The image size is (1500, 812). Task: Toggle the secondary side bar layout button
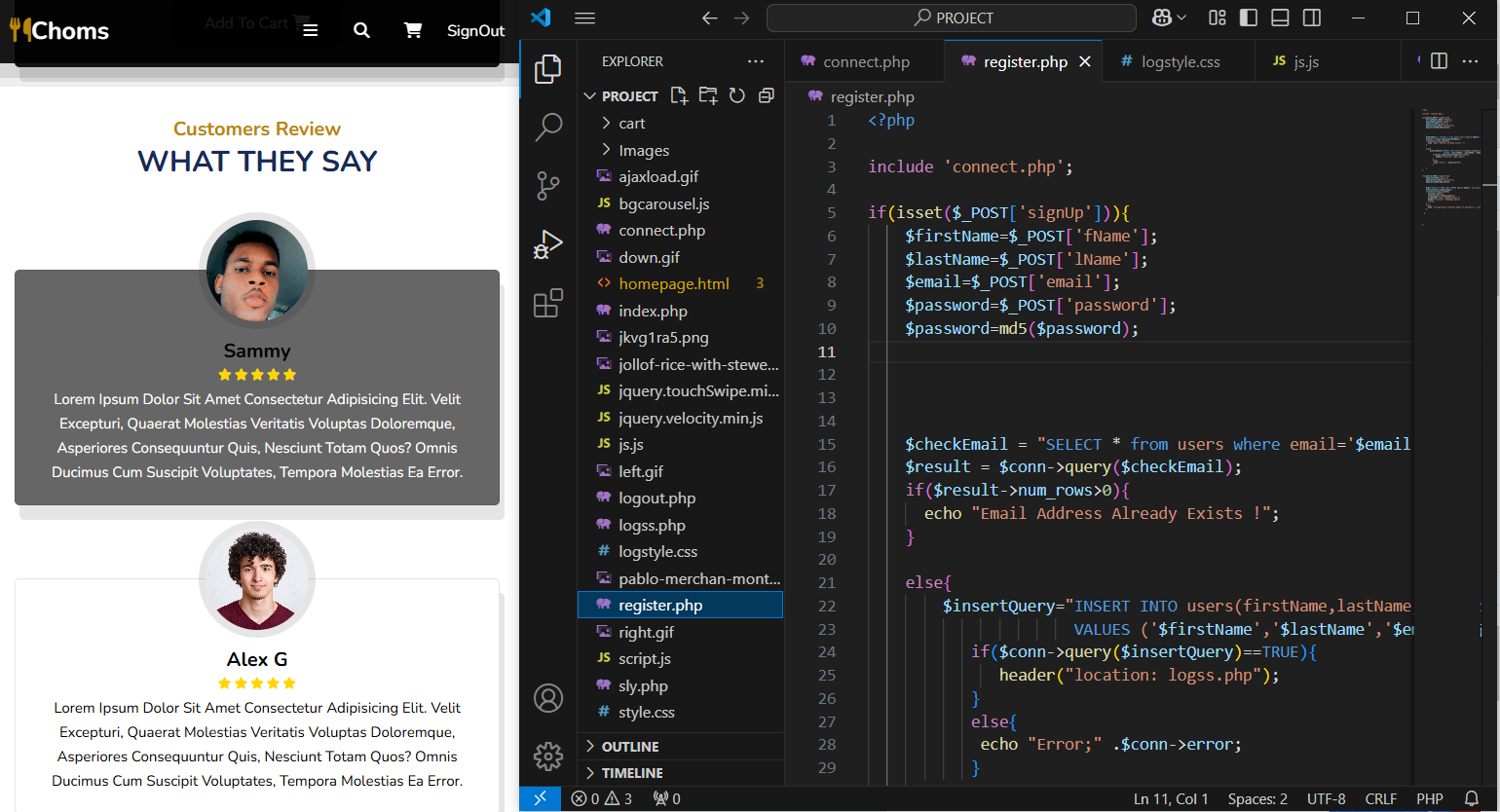coord(1312,18)
